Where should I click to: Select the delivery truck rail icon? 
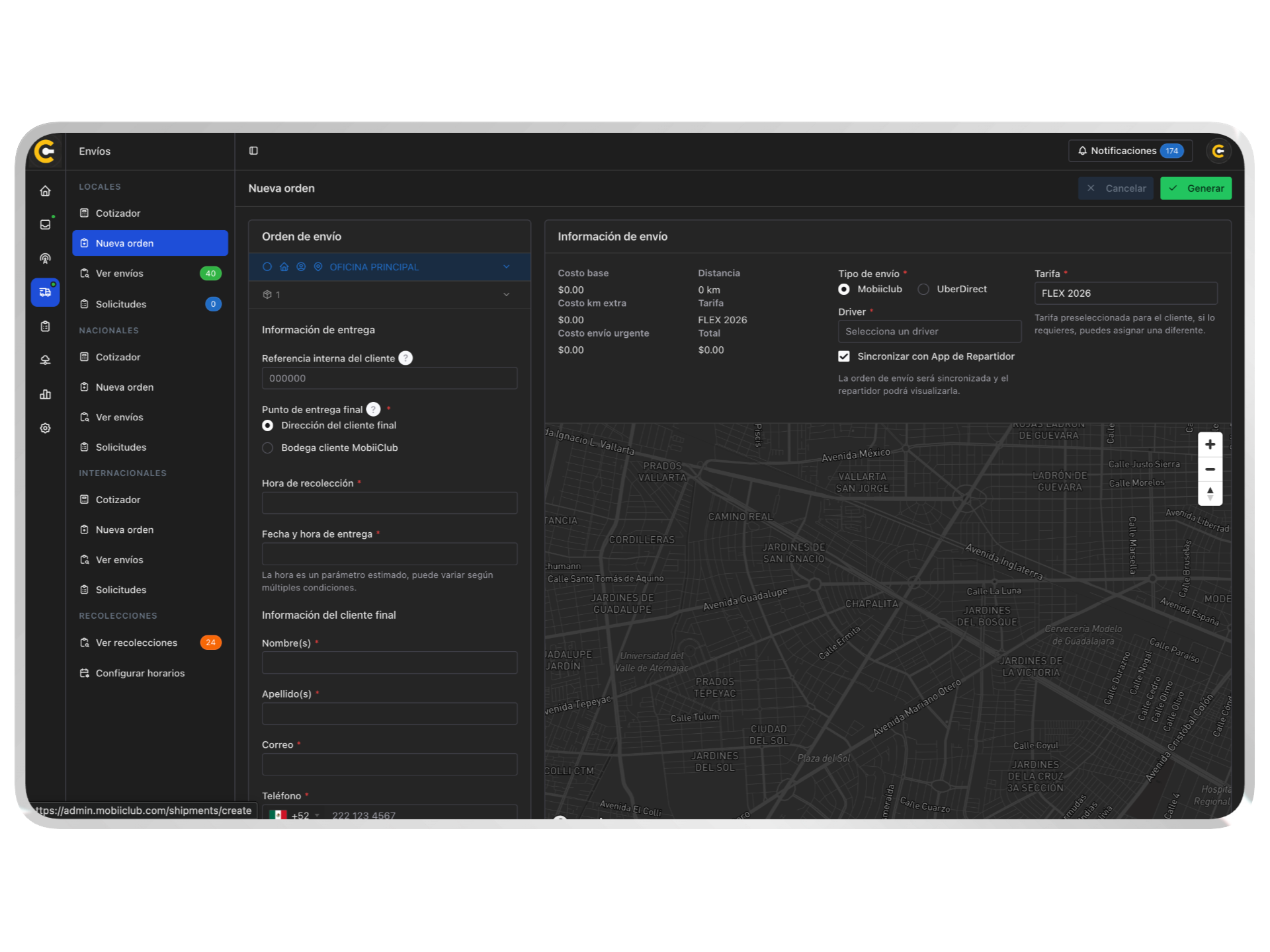[x=45, y=292]
